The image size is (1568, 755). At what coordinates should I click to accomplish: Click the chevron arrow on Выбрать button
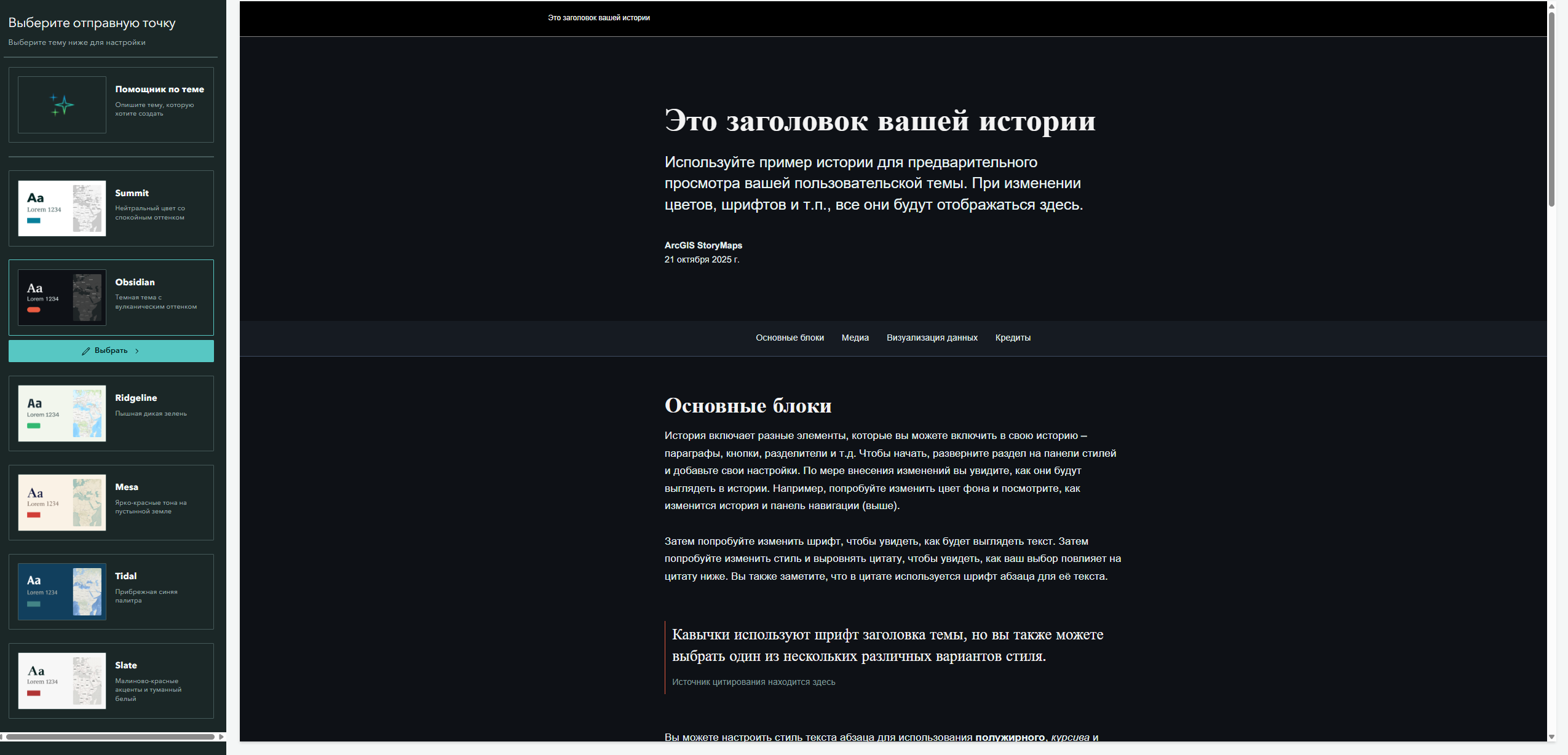tap(137, 351)
